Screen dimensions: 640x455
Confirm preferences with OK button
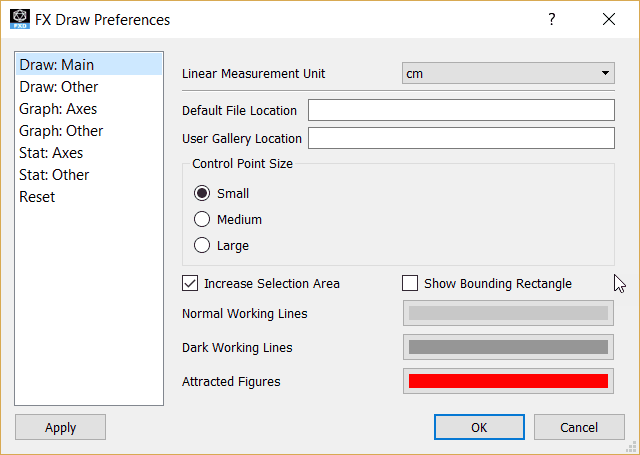pyautogui.click(x=479, y=427)
